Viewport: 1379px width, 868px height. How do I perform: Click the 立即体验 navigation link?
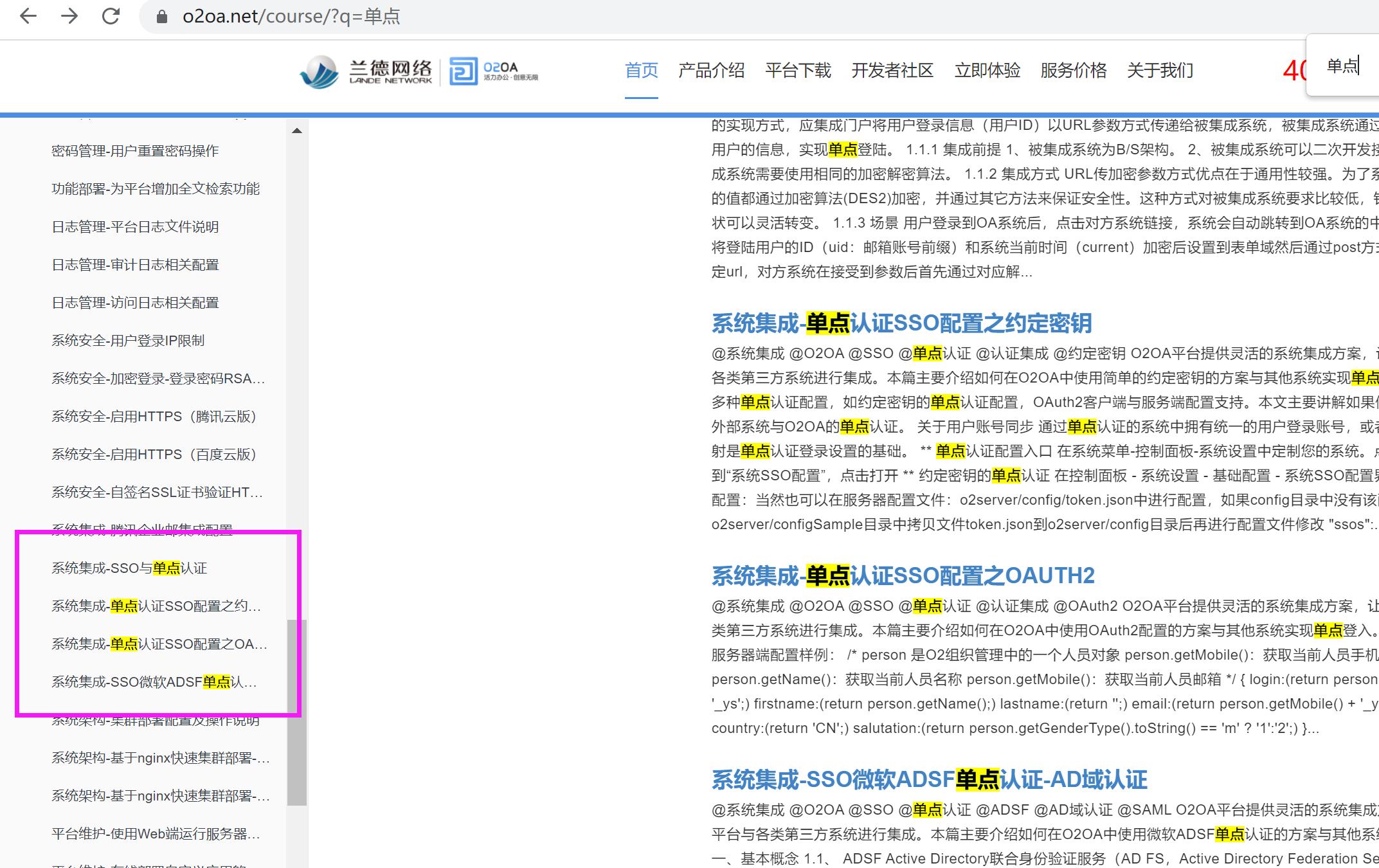(987, 71)
